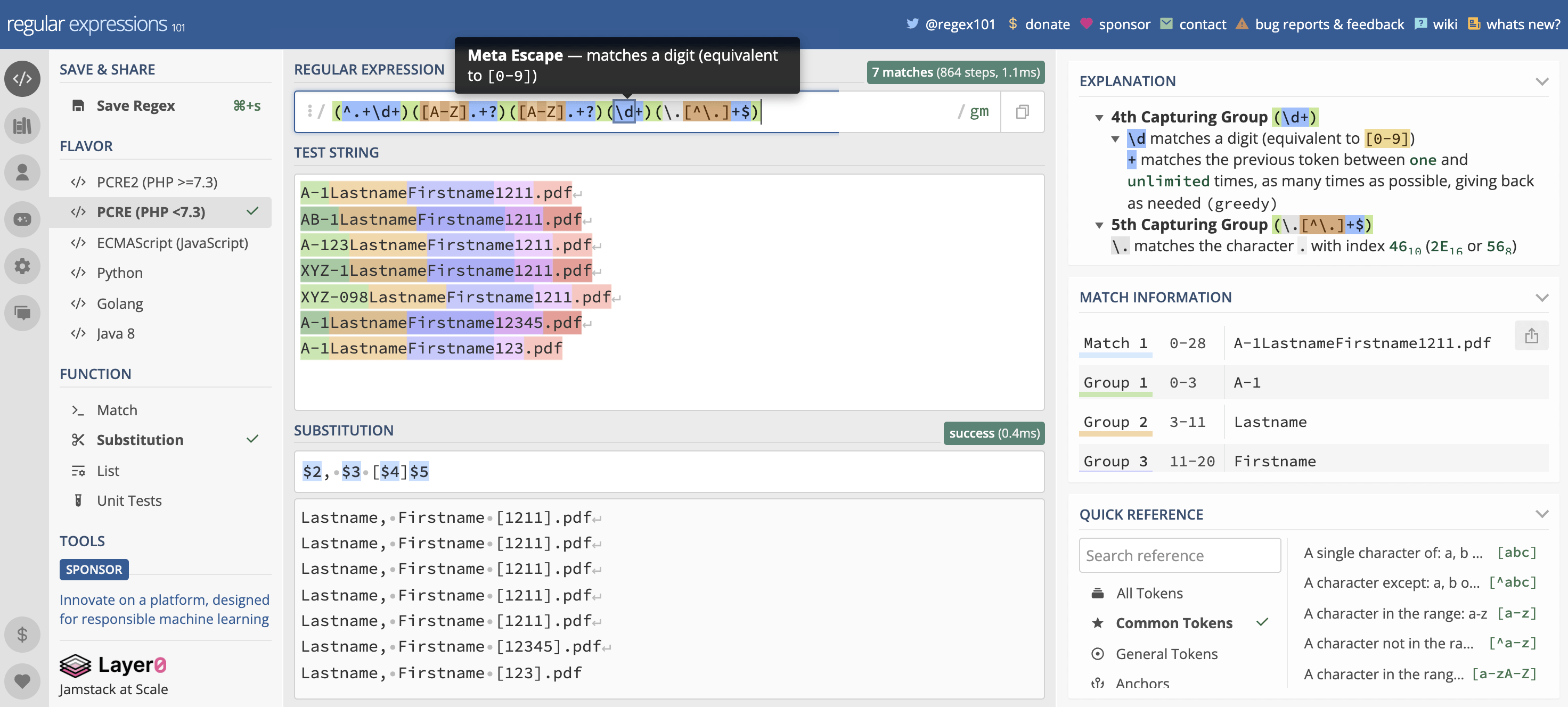Open the account profile sidebar icon
The width and height of the screenshot is (1568, 707).
pyautogui.click(x=22, y=172)
